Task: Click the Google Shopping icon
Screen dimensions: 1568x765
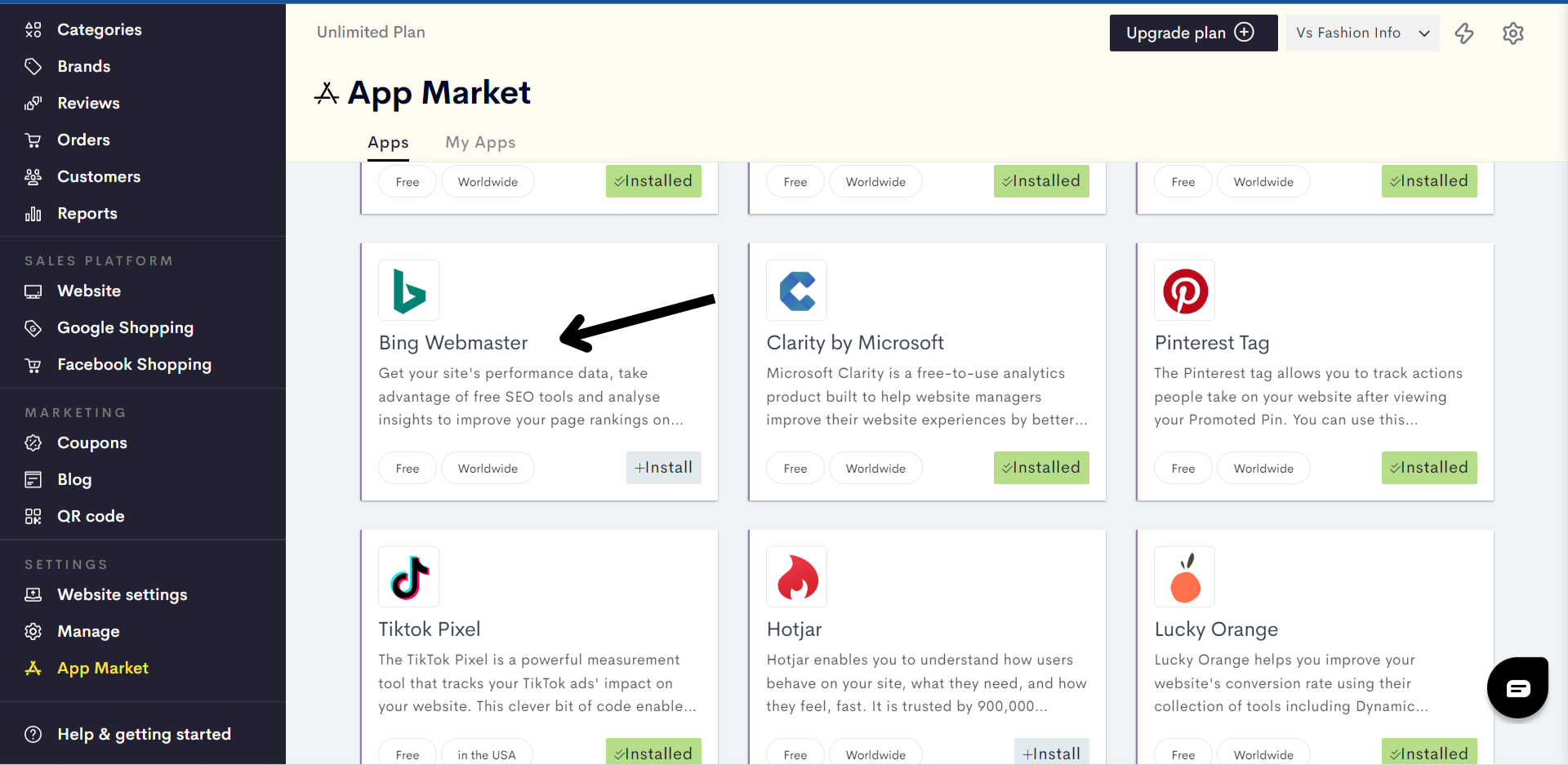Action: pos(33,328)
